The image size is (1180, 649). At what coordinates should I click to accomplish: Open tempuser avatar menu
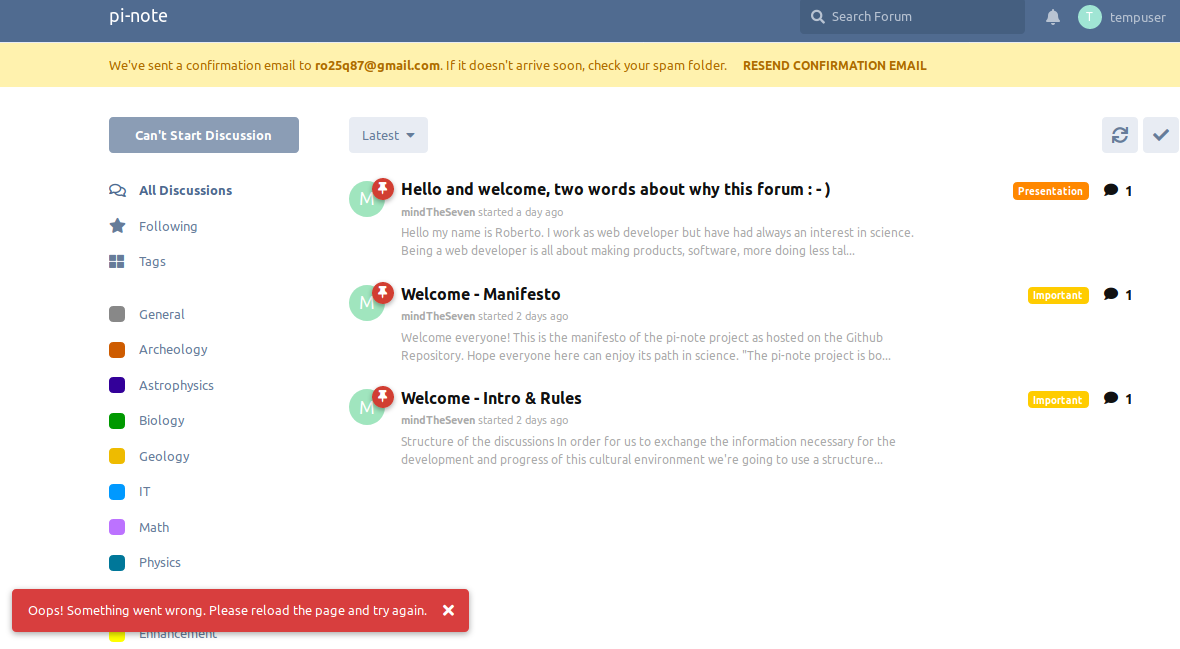point(1089,17)
